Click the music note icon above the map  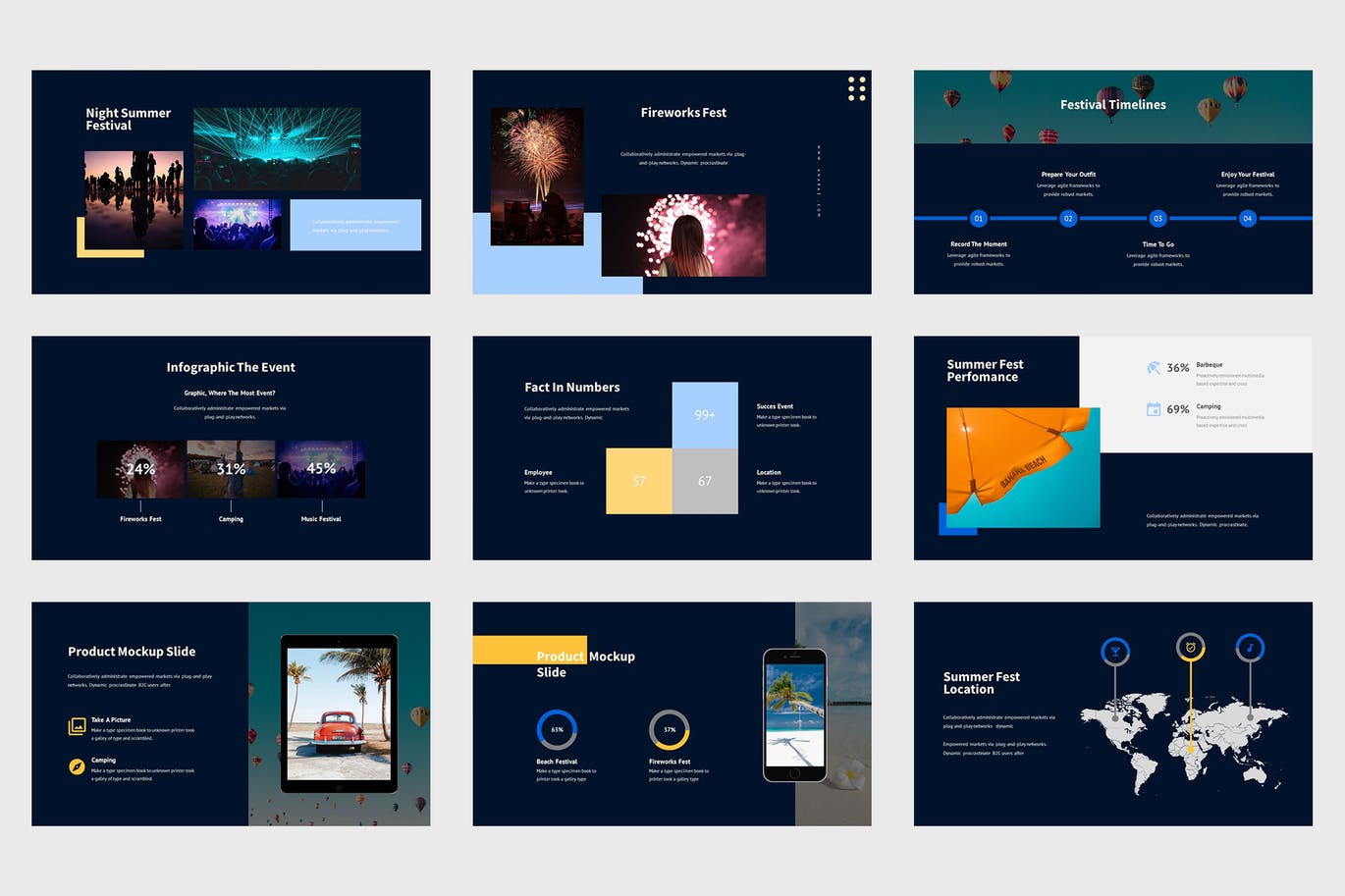tap(1250, 648)
